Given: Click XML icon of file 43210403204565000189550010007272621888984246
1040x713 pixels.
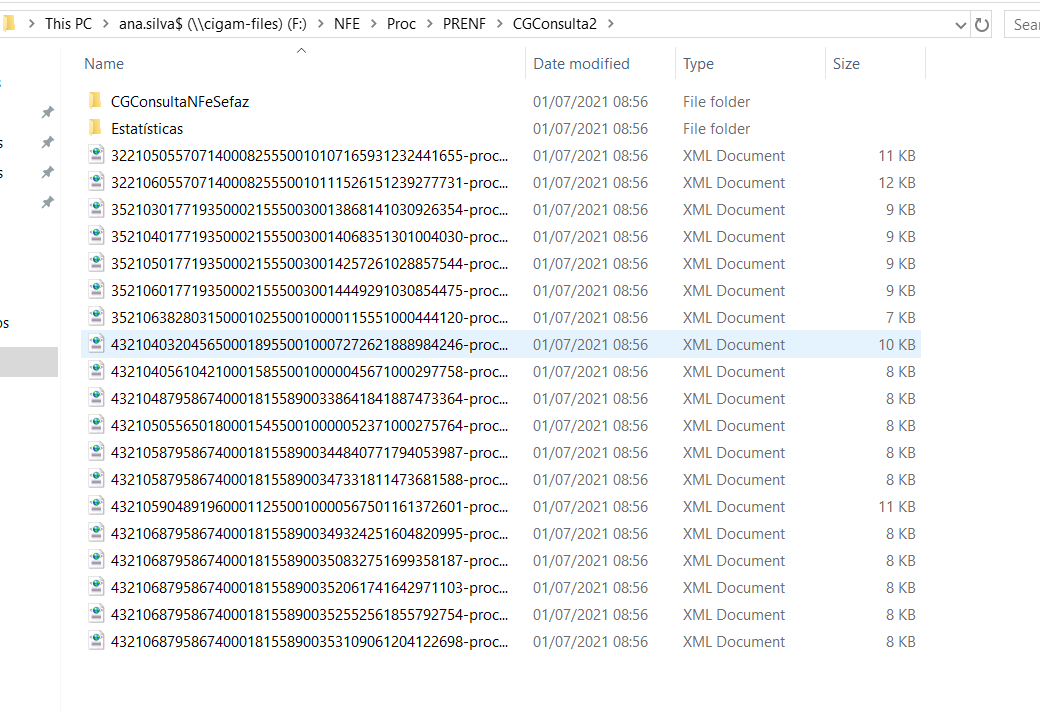Looking at the screenshot, I should click(x=96, y=344).
